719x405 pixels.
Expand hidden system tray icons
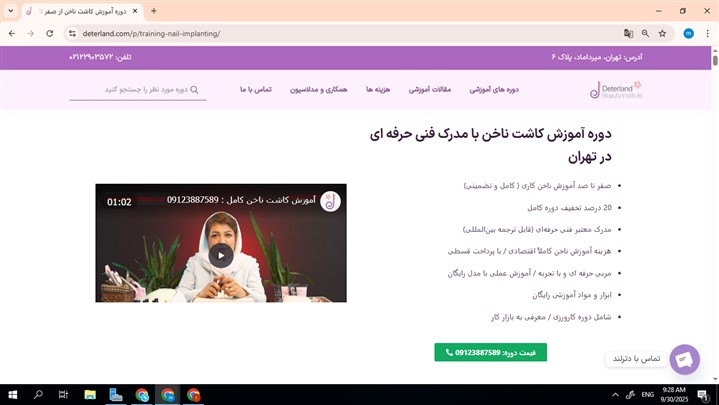point(615,395)
